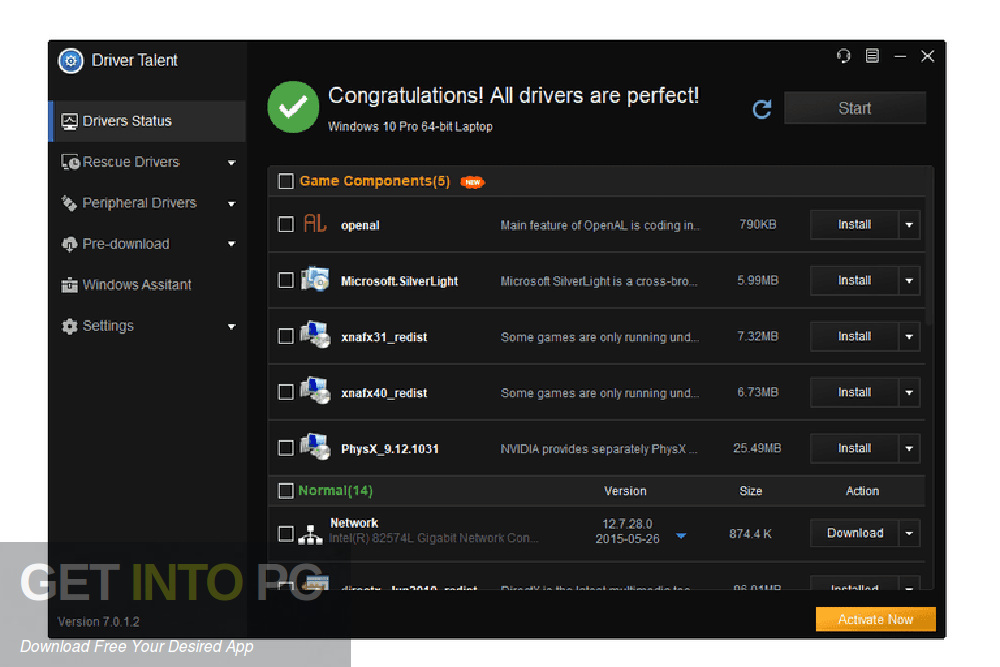The width and height of the screenshot is (1000, 667).
Task: Check the PhysX_9.12.1031 checkbox
Action: tap(286, 448)
